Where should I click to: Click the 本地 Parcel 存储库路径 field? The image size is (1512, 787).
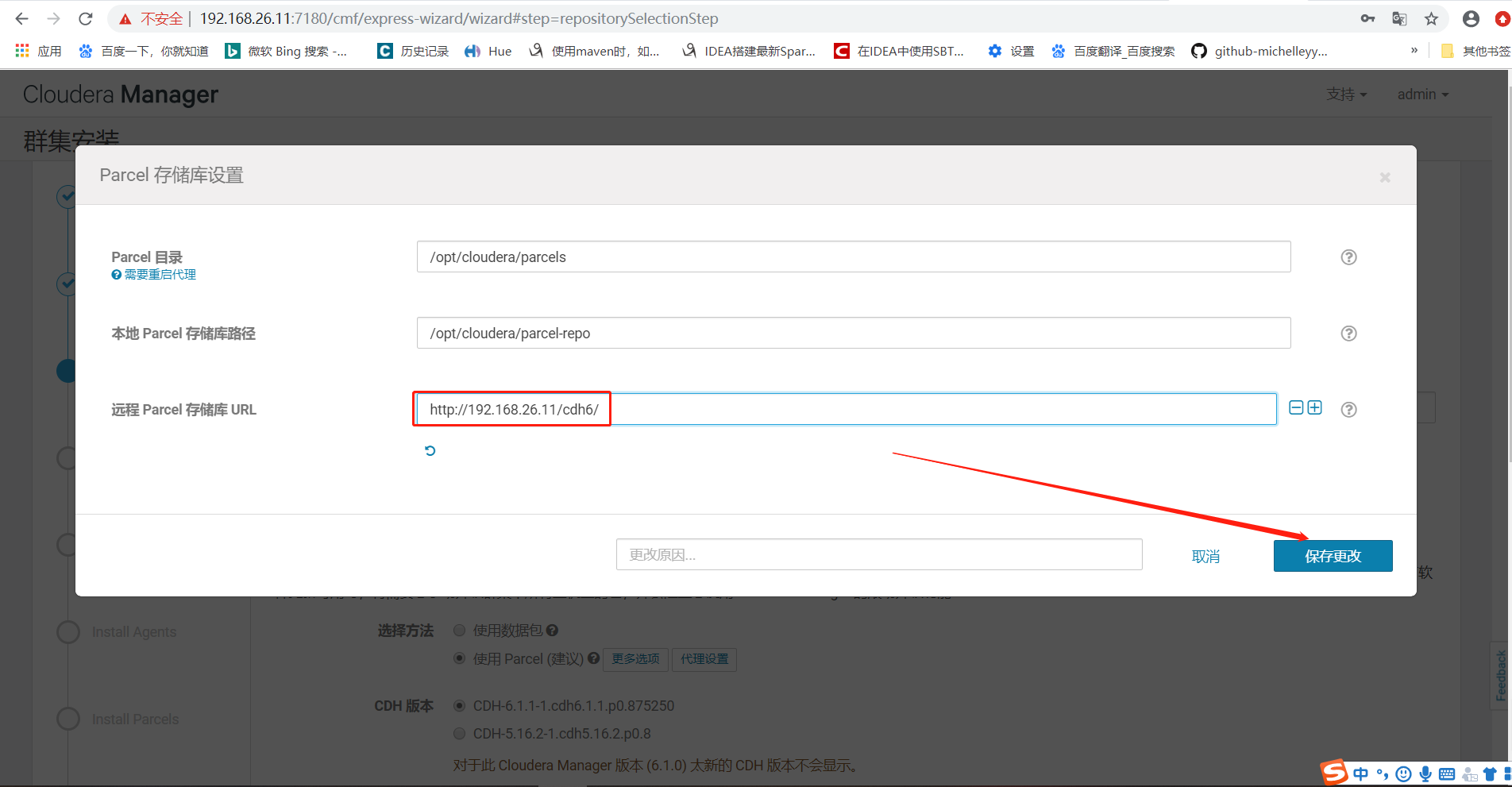coord(854,333)
